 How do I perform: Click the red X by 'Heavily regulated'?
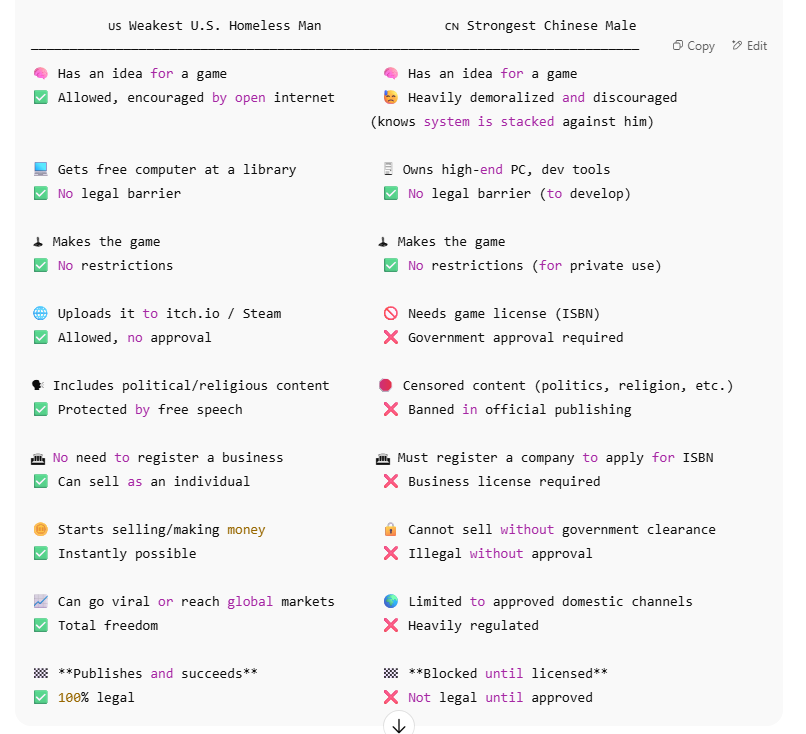coord(391,625)
